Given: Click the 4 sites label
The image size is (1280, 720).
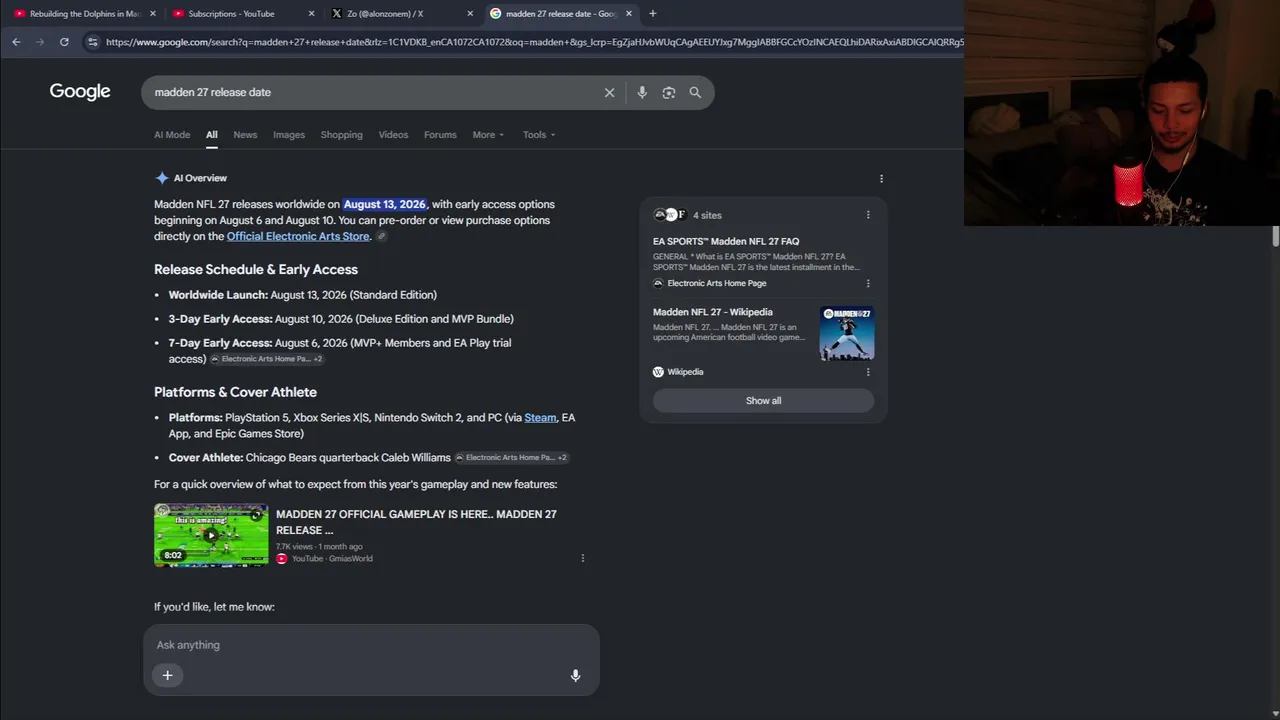Looking at the screenshot, I should [x=707, y=215].
